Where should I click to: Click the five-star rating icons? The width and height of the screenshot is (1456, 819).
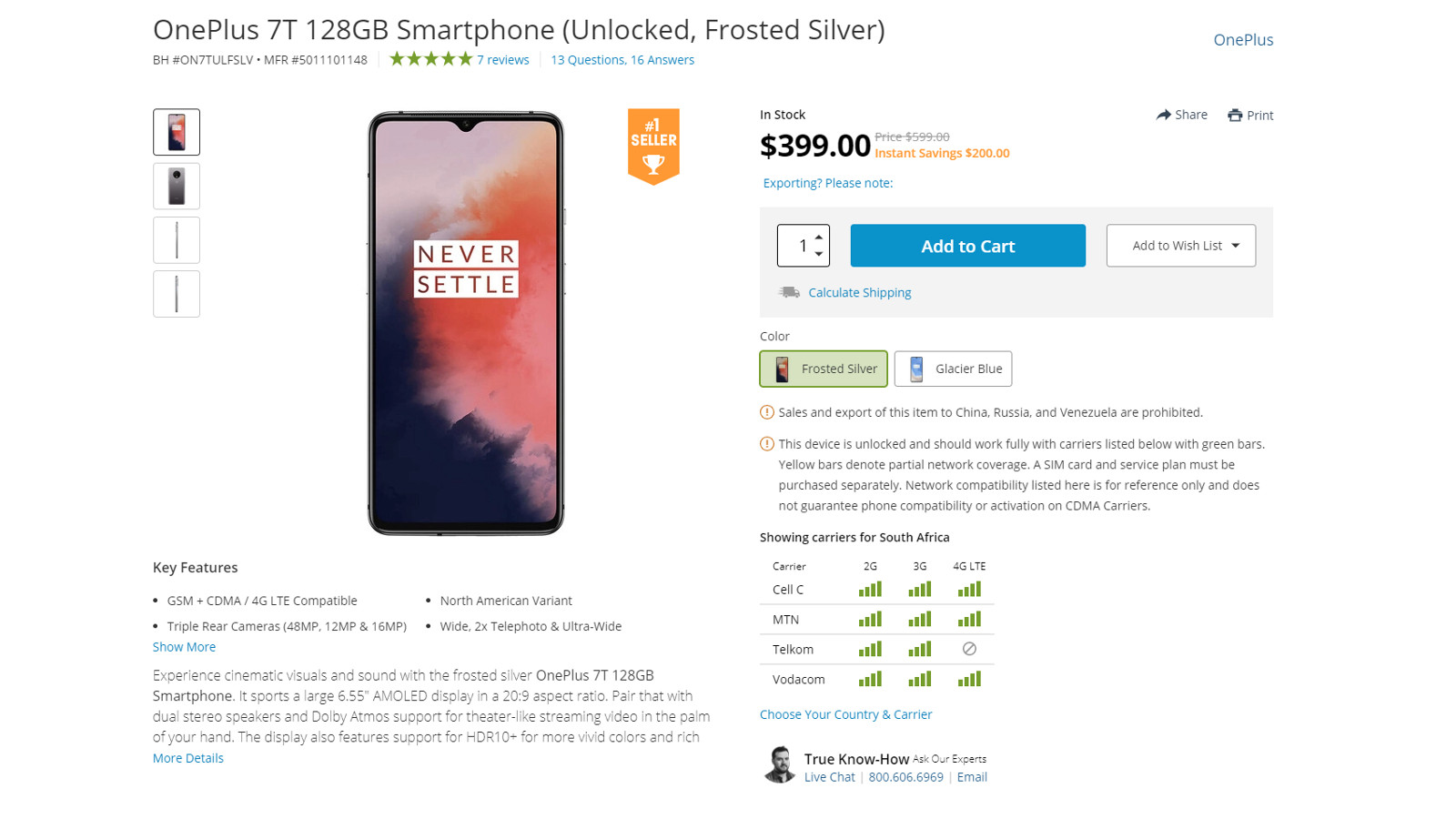tap(430, 59)
